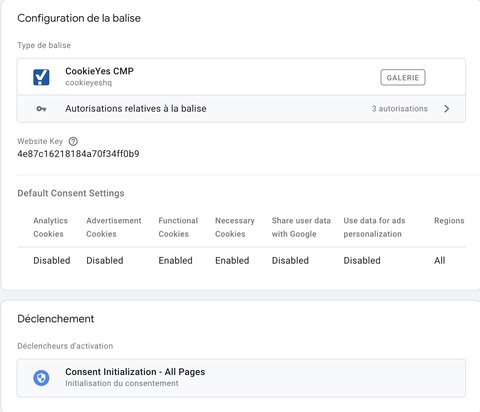This screenshot has width=480, height=412.
Task: Click the Disabled value under Analytics Cookies
Action: pos(52,260)
